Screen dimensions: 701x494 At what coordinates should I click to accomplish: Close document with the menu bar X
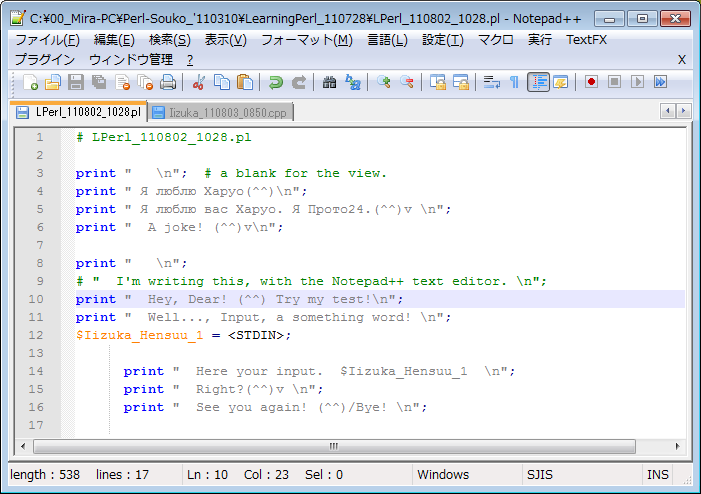coord(681,59)
